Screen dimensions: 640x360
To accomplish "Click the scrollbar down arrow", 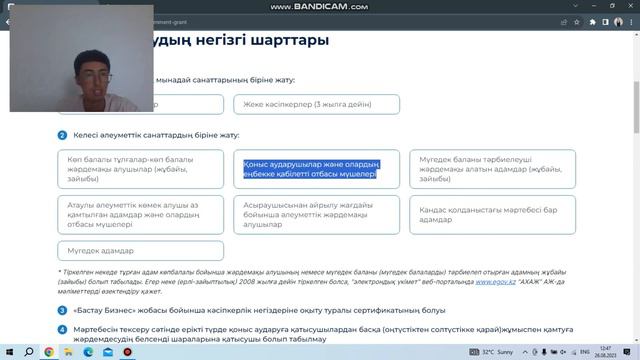I will [x=636, y=340].
